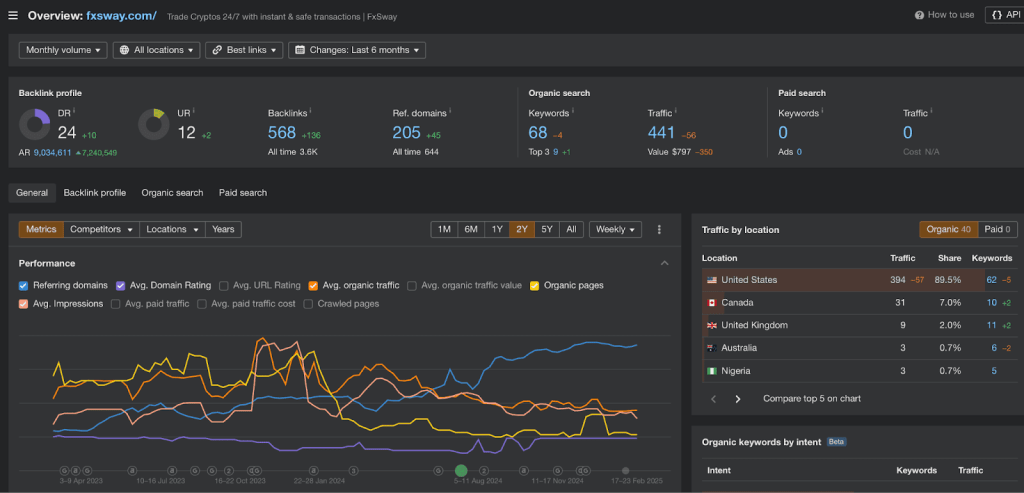
Task: Click the Ref. domains info icon
Action: [x=451, y=111]
